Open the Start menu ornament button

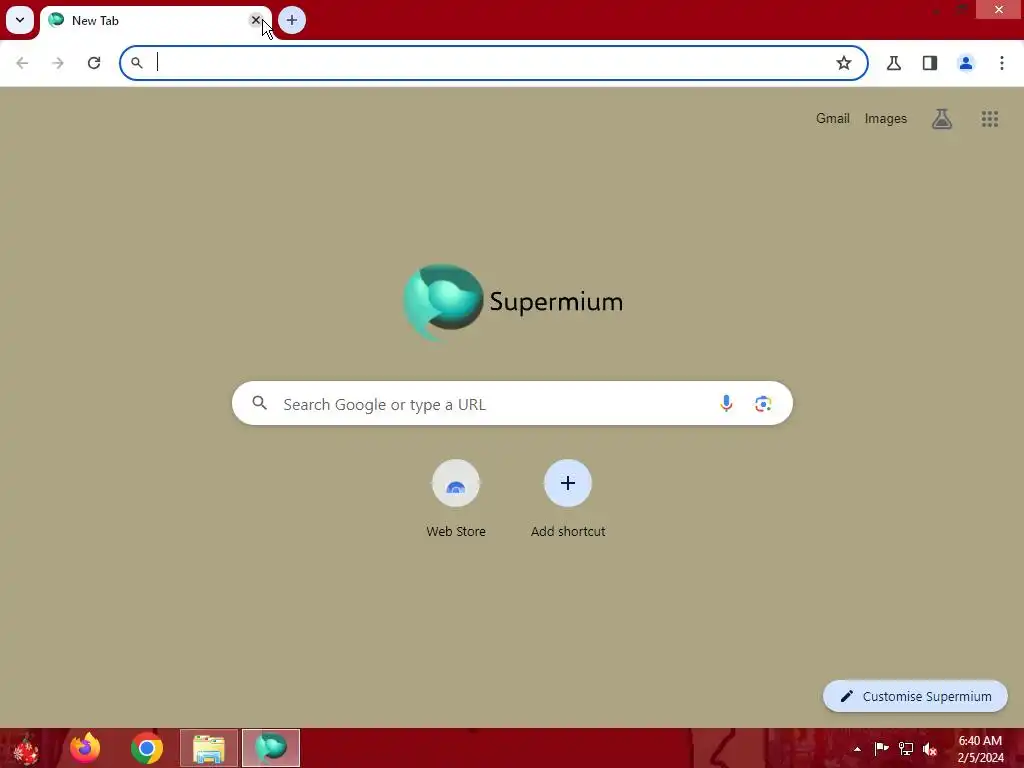(25, 748)
